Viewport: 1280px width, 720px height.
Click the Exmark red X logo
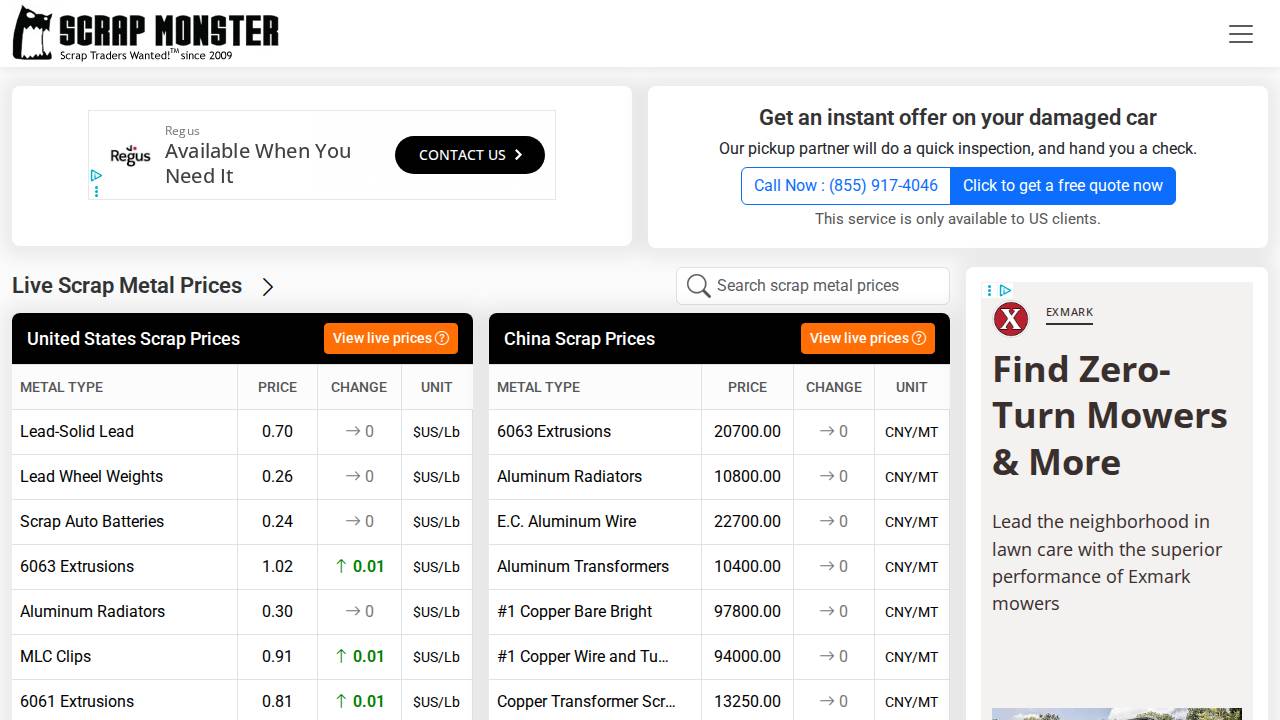tap(1010, 319)
